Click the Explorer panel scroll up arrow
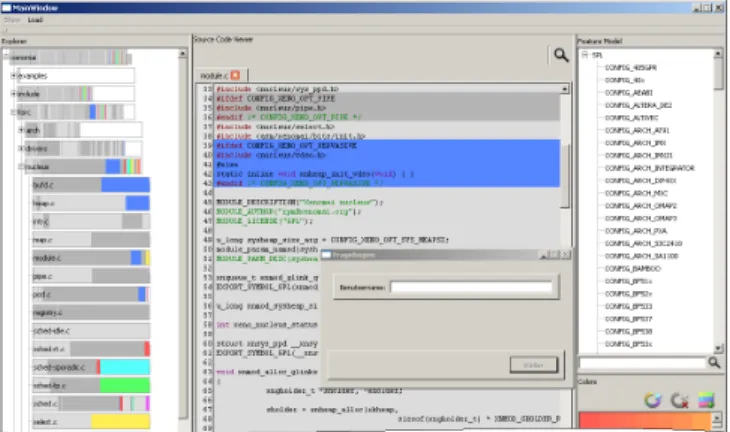The height and width of the screenshot is (432, 730). click(x=182, y=54)
